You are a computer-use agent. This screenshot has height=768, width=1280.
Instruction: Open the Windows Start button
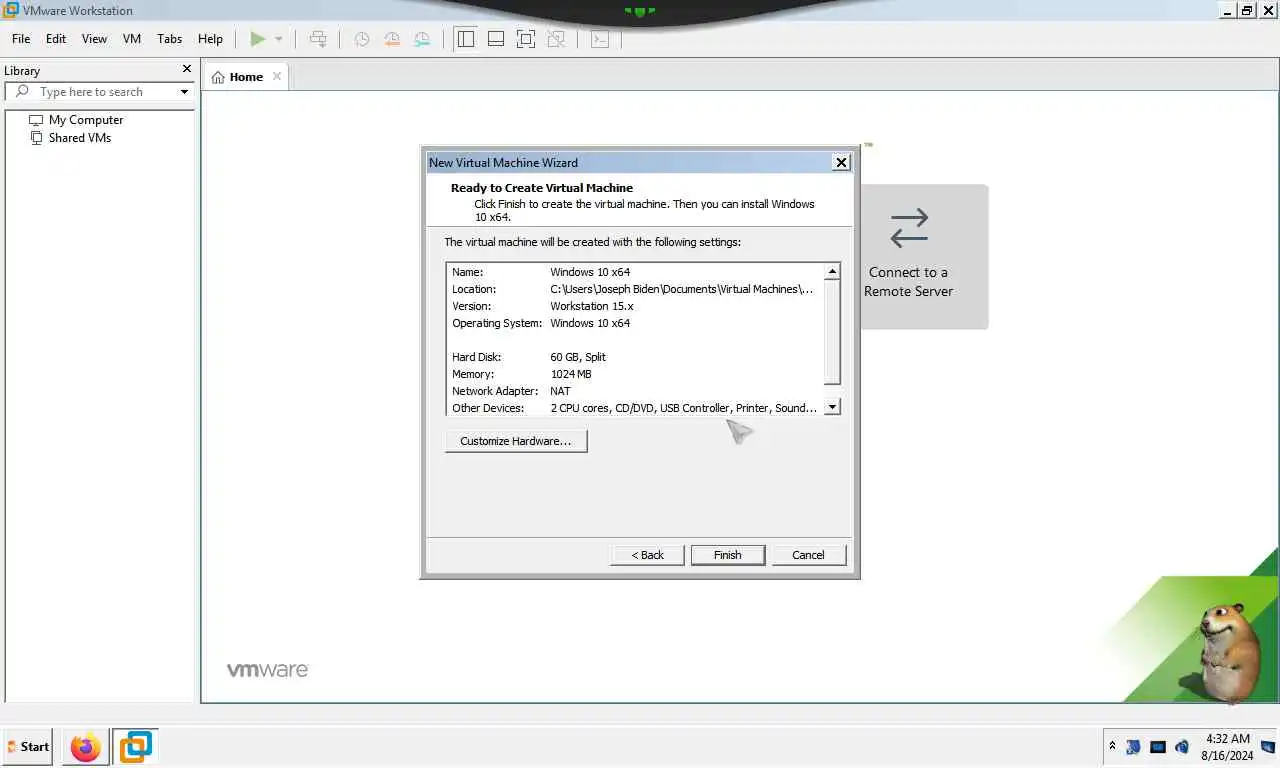pyautogui.click(x=27, y=747)
